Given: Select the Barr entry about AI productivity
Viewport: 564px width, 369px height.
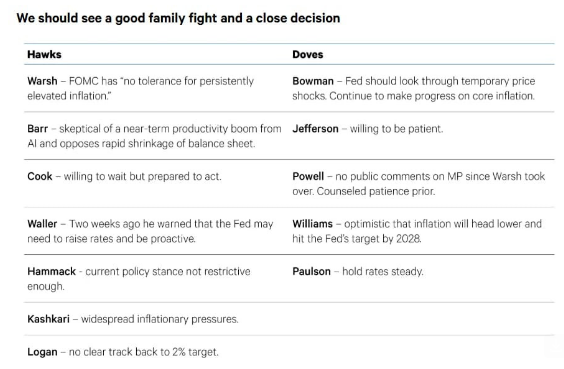Looking at the screenshot, I should tap(154, 136).
